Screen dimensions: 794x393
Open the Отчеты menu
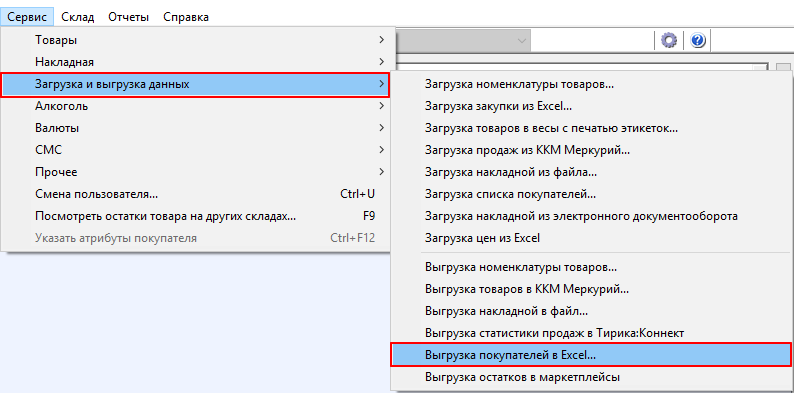[129, 17]
